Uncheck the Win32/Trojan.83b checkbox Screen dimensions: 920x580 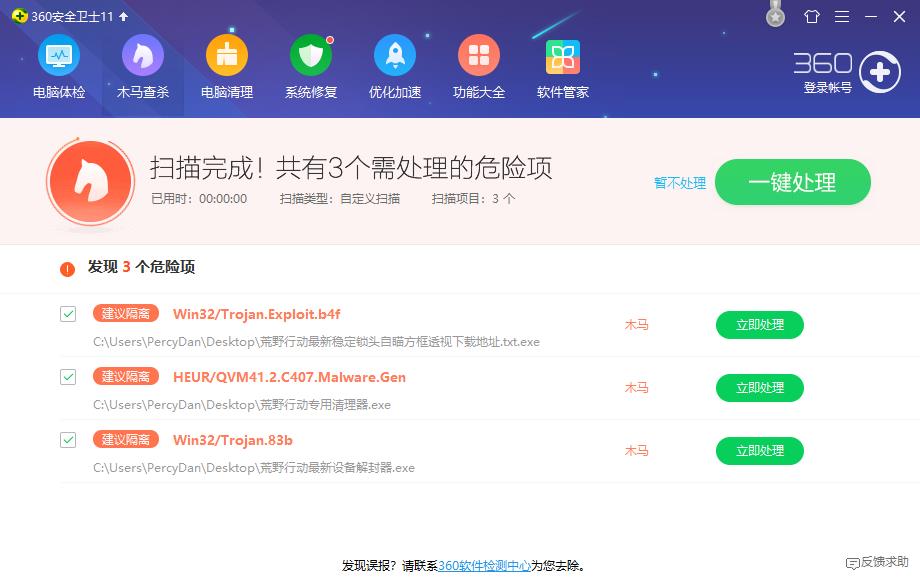click(x=68, y=439)
